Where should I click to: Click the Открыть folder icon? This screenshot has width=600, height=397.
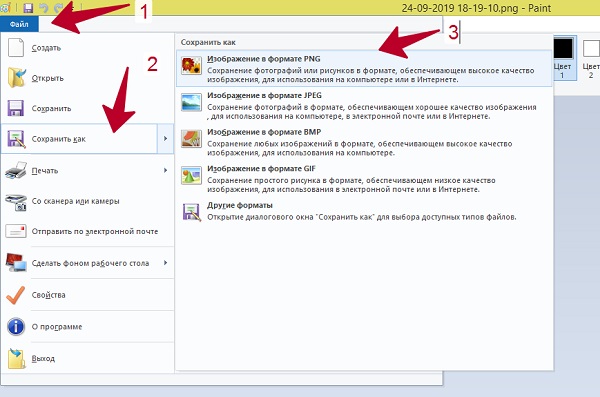click(x=16, y=77)
